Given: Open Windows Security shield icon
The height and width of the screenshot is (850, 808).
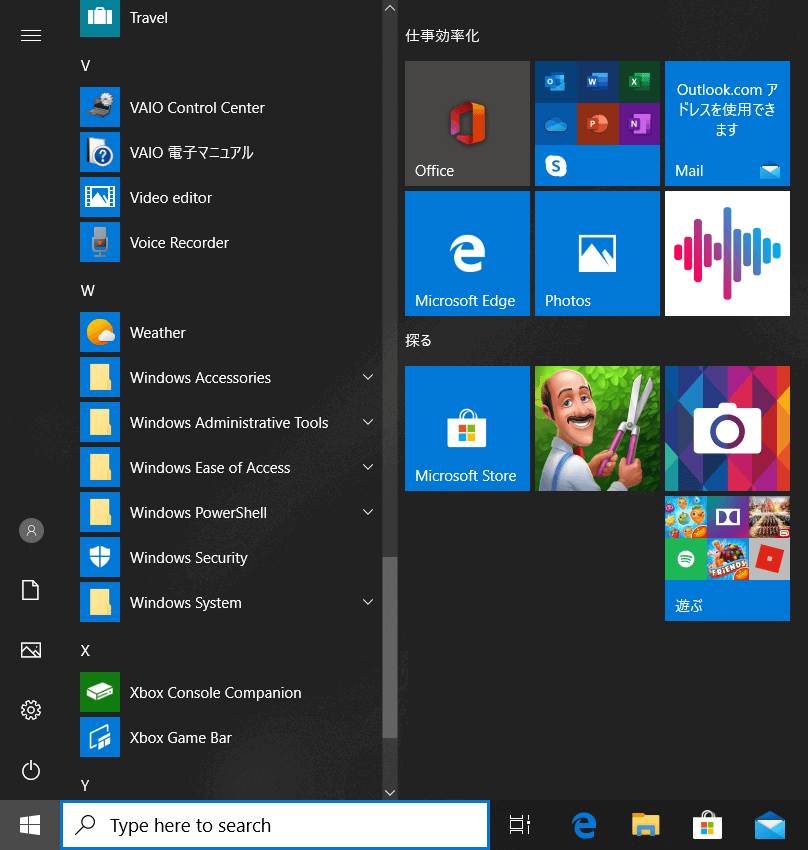Looking at the screenshot, I should [100, 557].
